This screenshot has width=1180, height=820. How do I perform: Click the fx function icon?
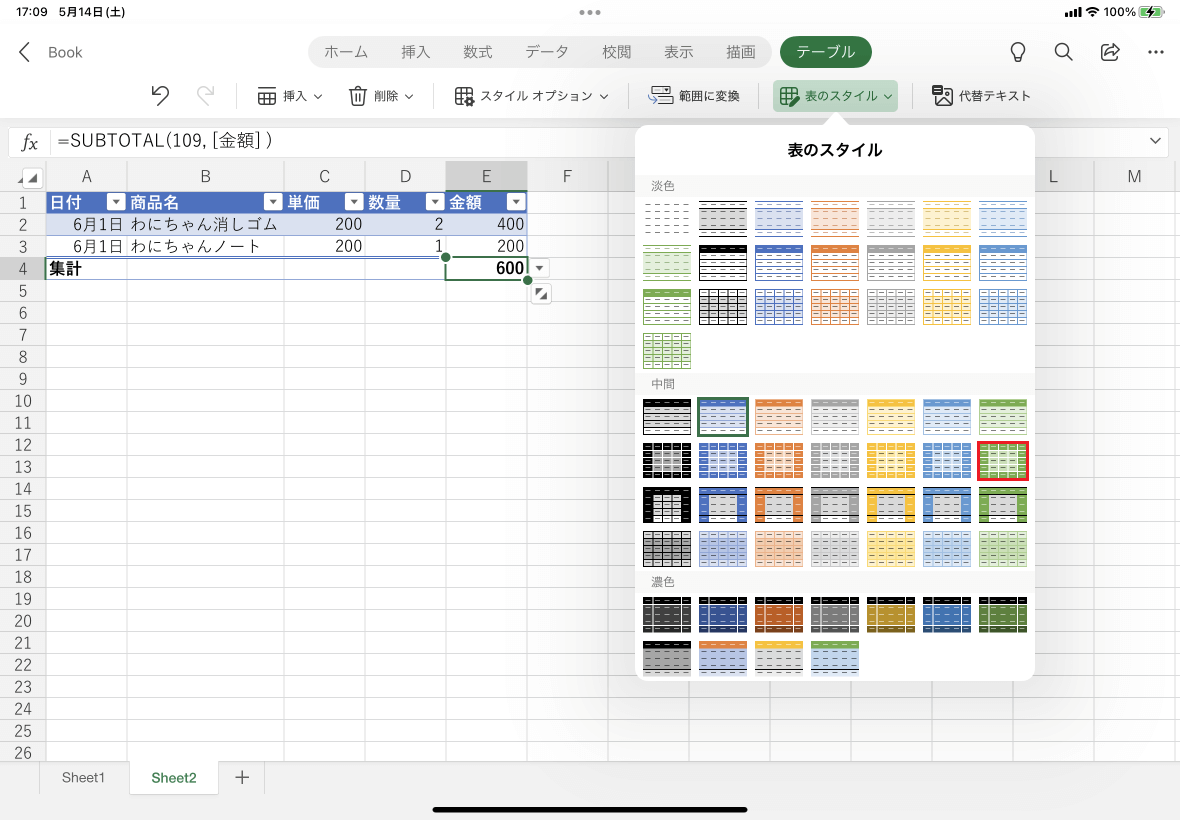pyautogui.click(x=29, y=141)
